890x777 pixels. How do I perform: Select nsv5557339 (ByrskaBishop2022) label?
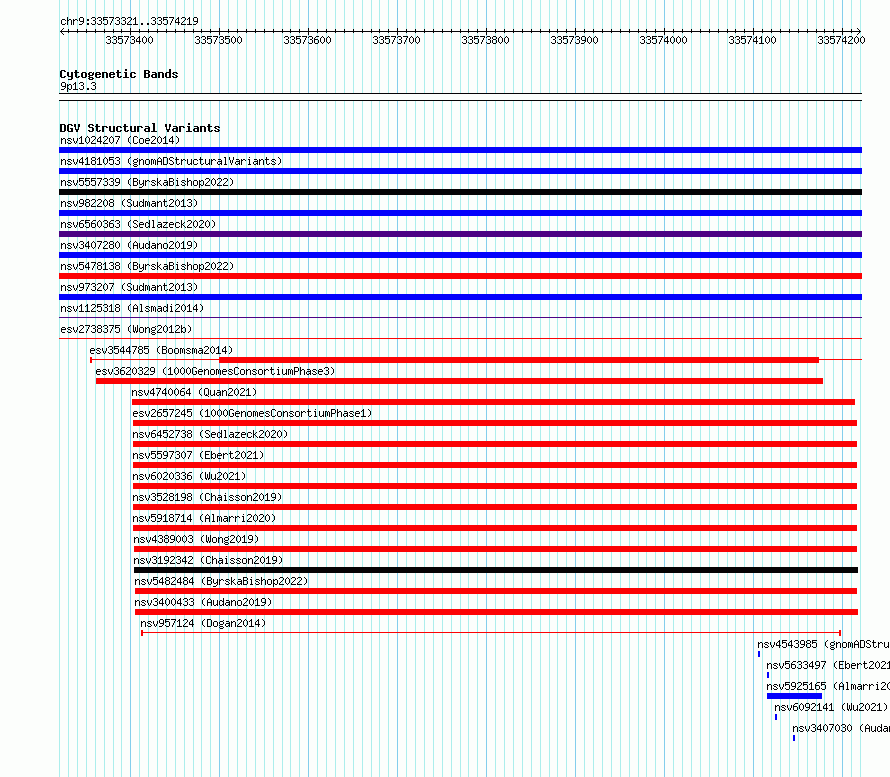pos(147,182)
